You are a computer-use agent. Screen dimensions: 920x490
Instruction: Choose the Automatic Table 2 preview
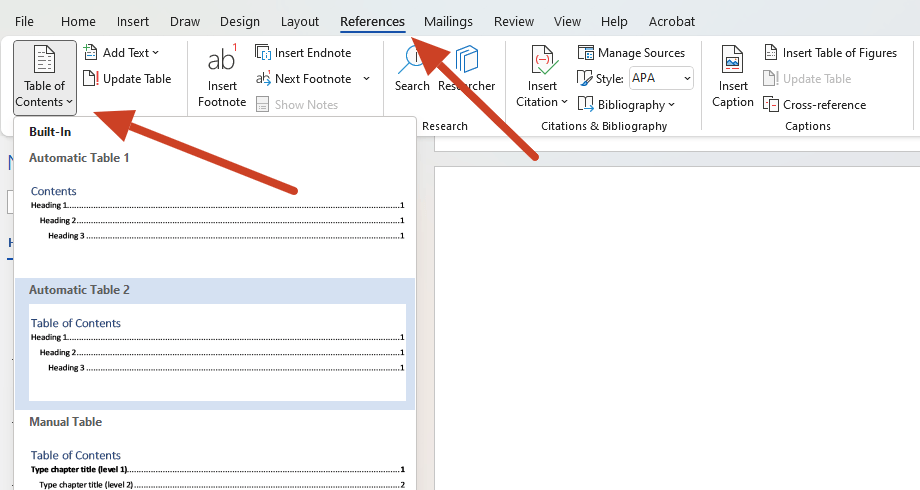(215, 344)
